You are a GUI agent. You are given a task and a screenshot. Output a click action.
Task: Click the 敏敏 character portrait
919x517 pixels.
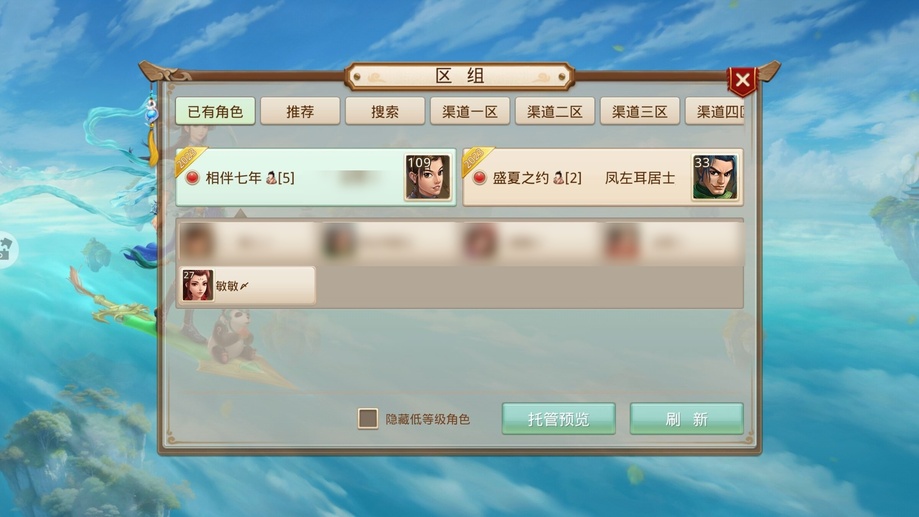pos(197,285)
